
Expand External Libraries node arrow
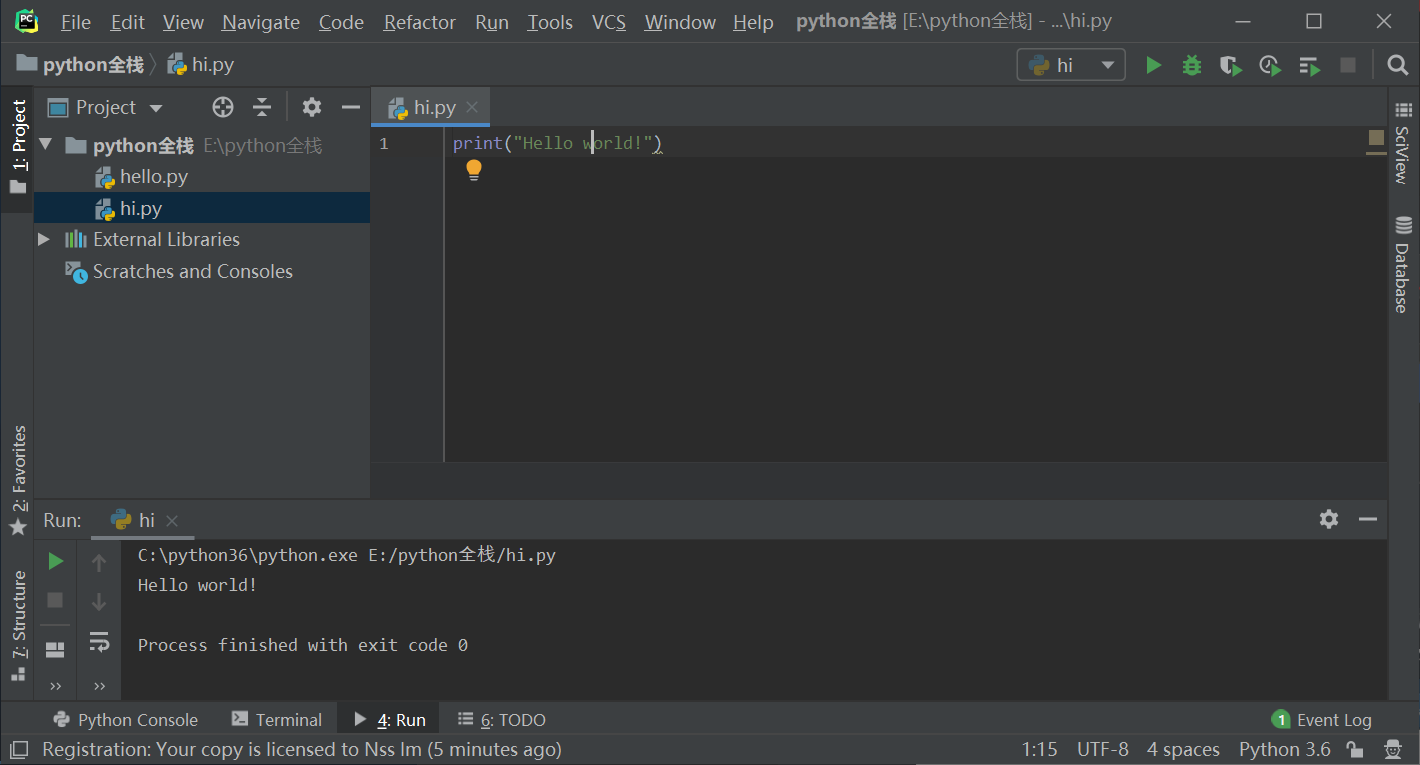point(43,239)
